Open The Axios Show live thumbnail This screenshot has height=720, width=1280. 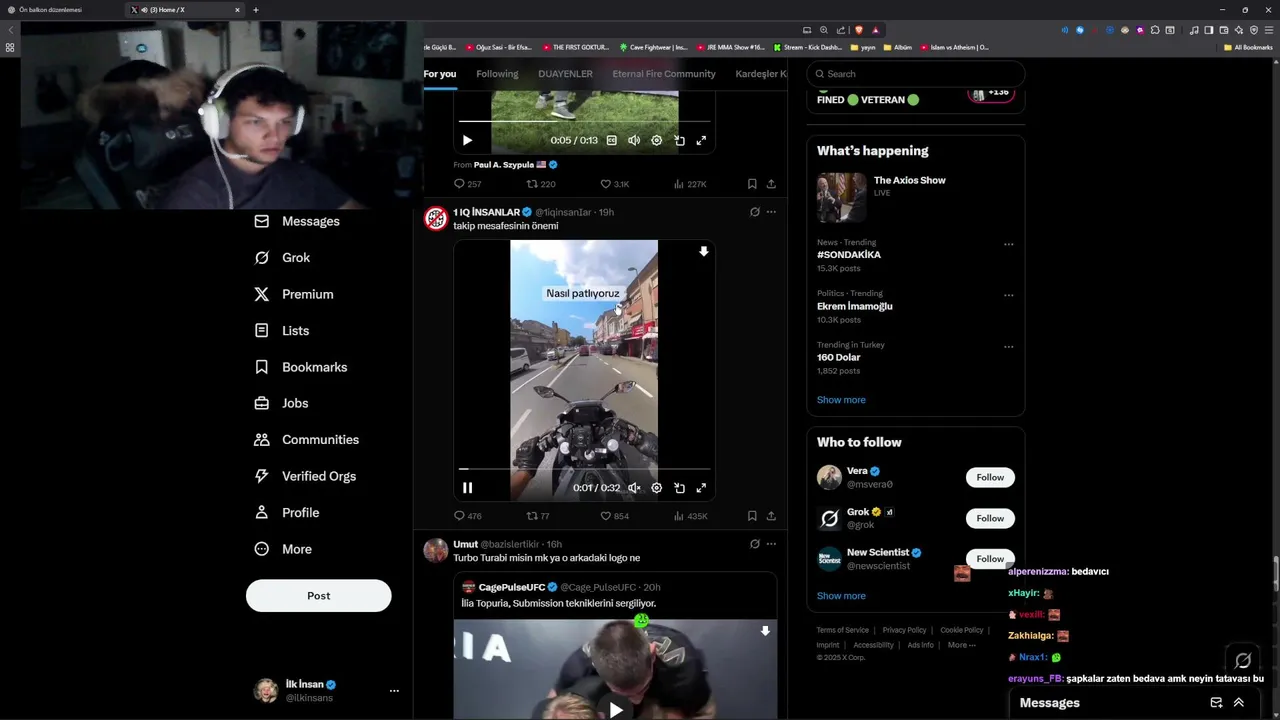click(841, 198)
